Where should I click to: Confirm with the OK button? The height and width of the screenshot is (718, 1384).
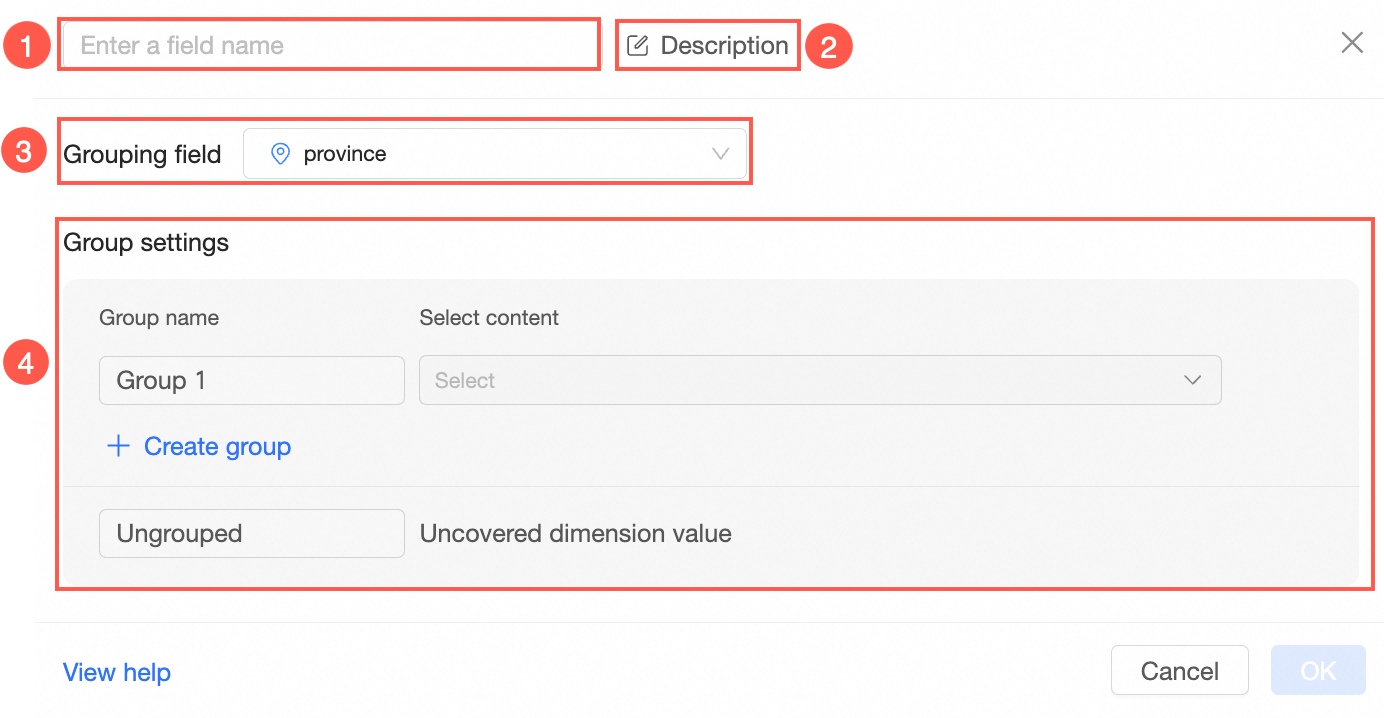(1318, 670)
